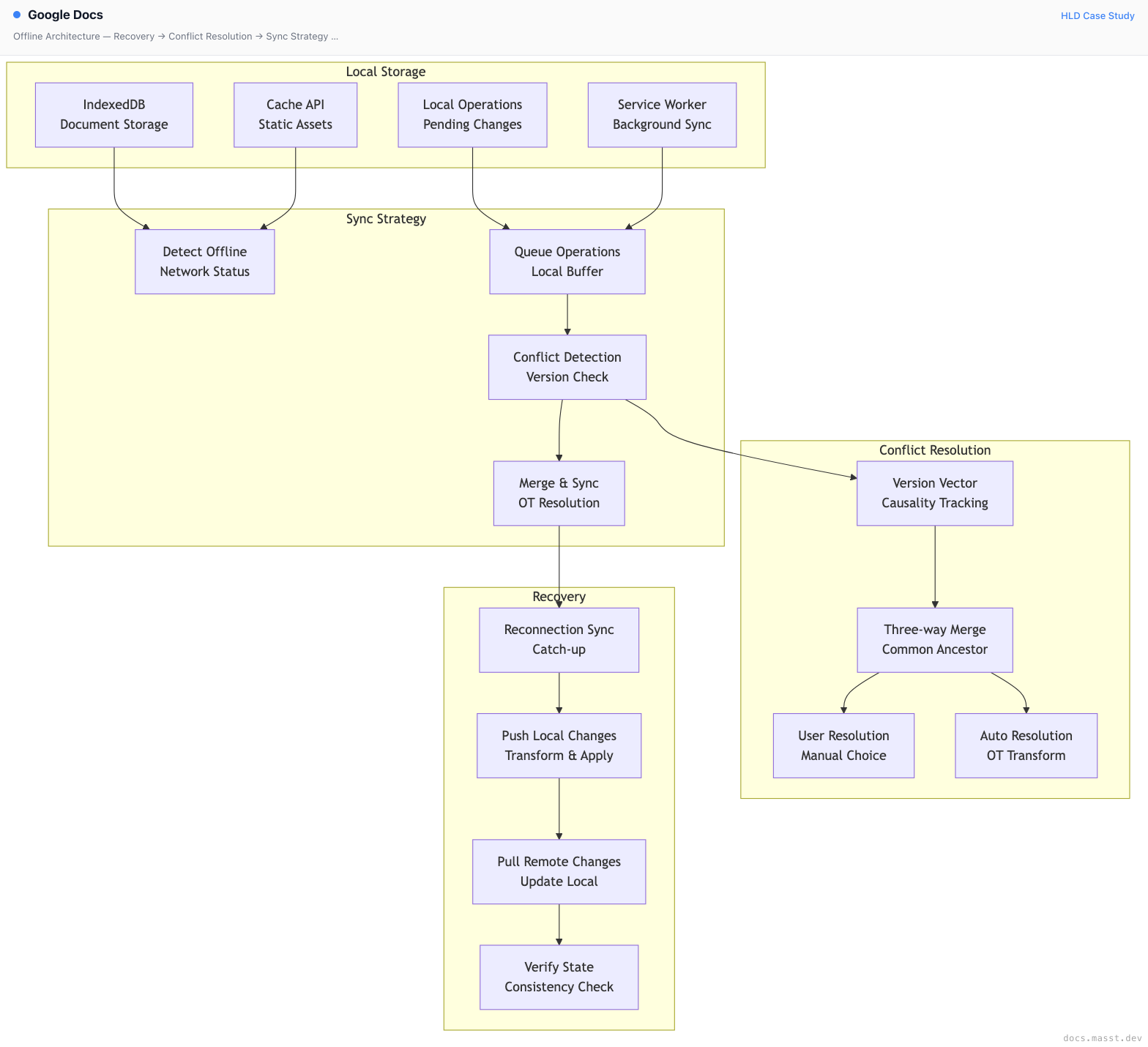Click the Three-way Merge Common Ancestor node
Viewport: 1148px width, 1047px height.
[935, 640]
